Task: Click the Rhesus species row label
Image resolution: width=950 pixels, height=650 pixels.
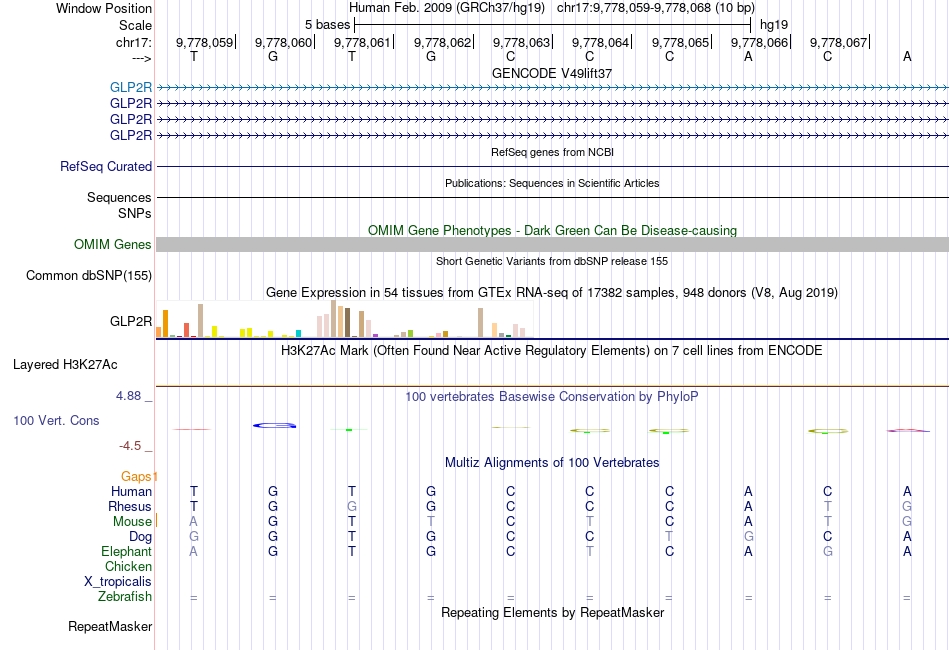Action: point(130,506)
